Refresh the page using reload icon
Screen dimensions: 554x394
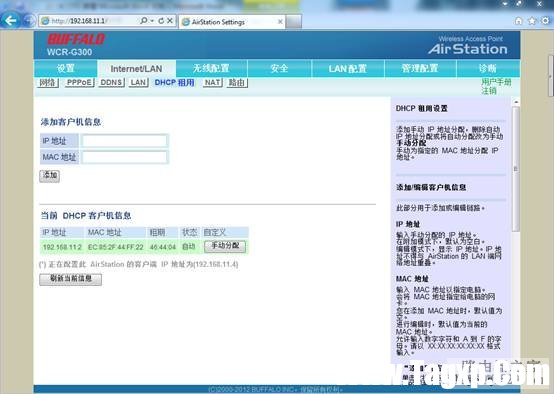pyautogui.click(x=161, y=21)
